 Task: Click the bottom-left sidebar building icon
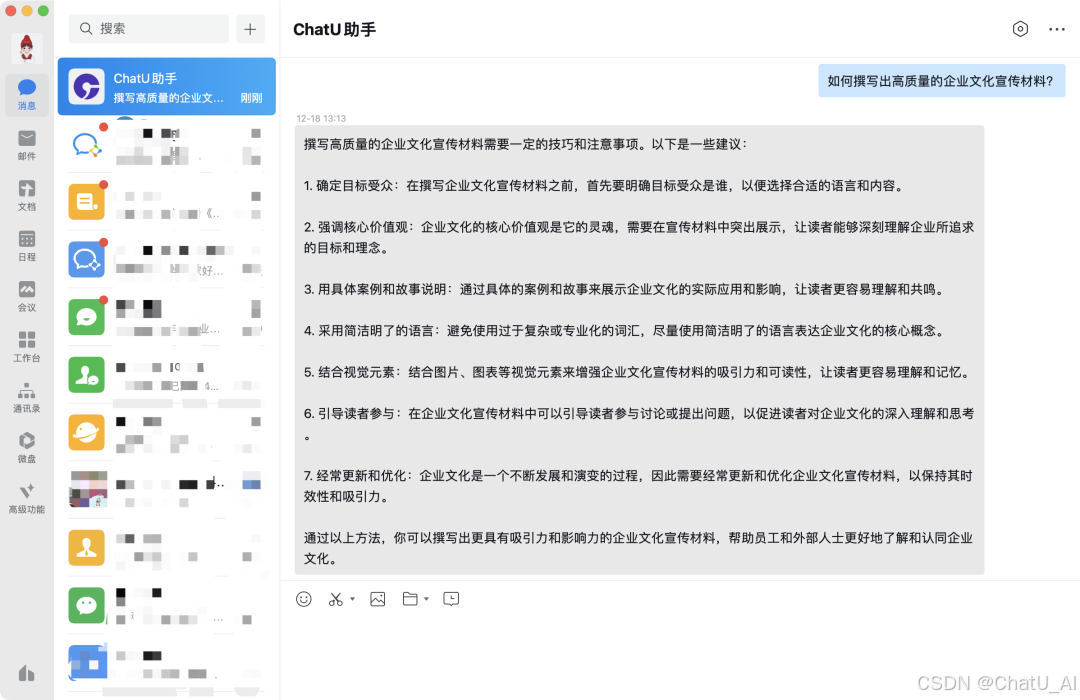click(x=27, y=673)
